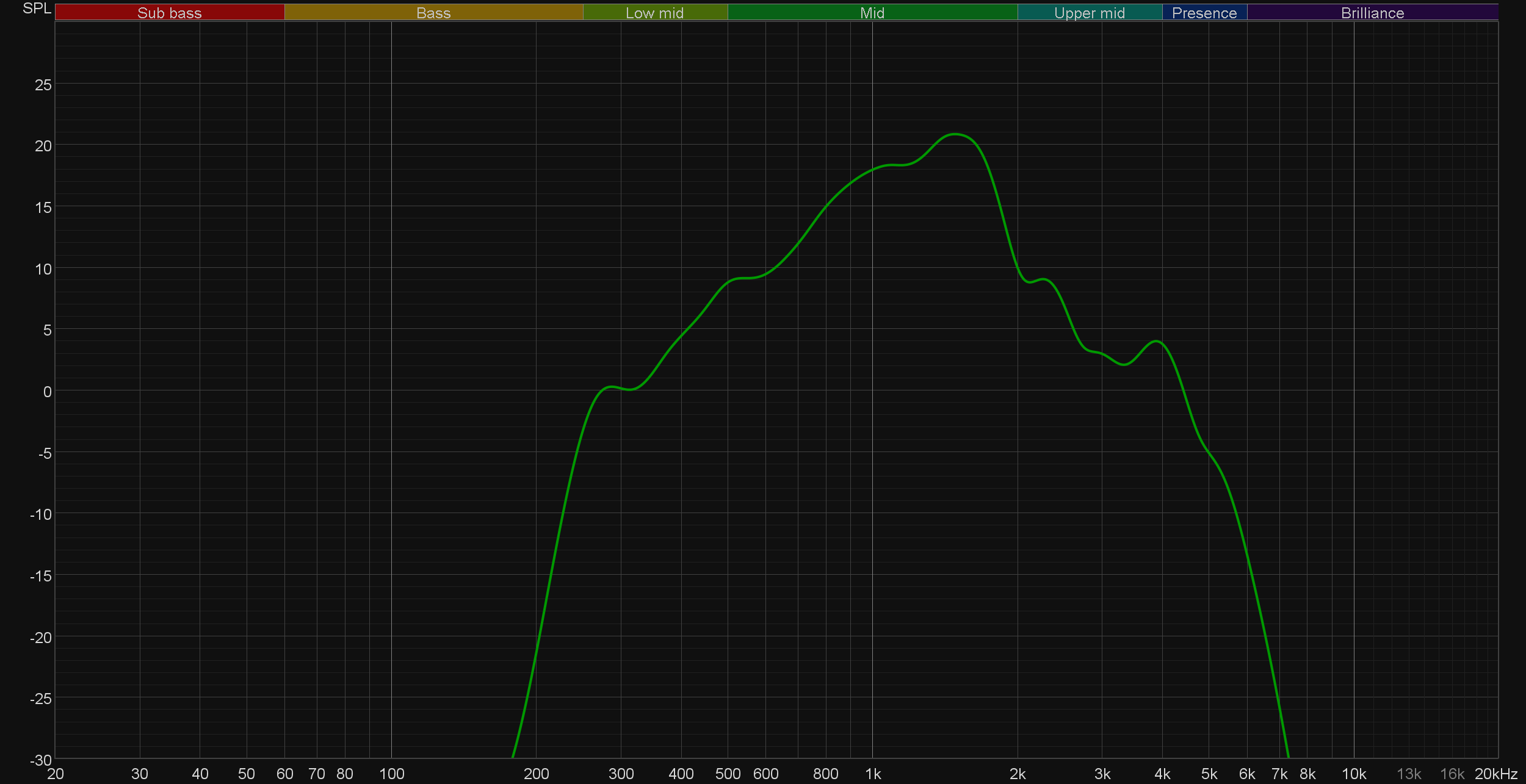Viewport: 1526px width, 784px height.
Task: Click the green curve's highest peak
Action: coord(955,134)
